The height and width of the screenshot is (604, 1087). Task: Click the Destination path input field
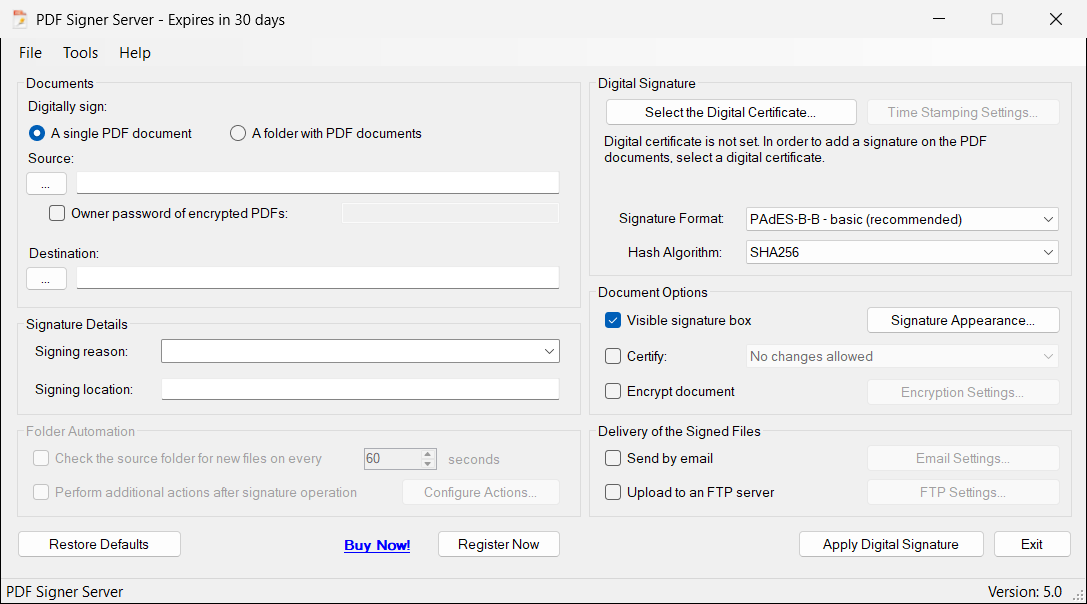(318, 278)
